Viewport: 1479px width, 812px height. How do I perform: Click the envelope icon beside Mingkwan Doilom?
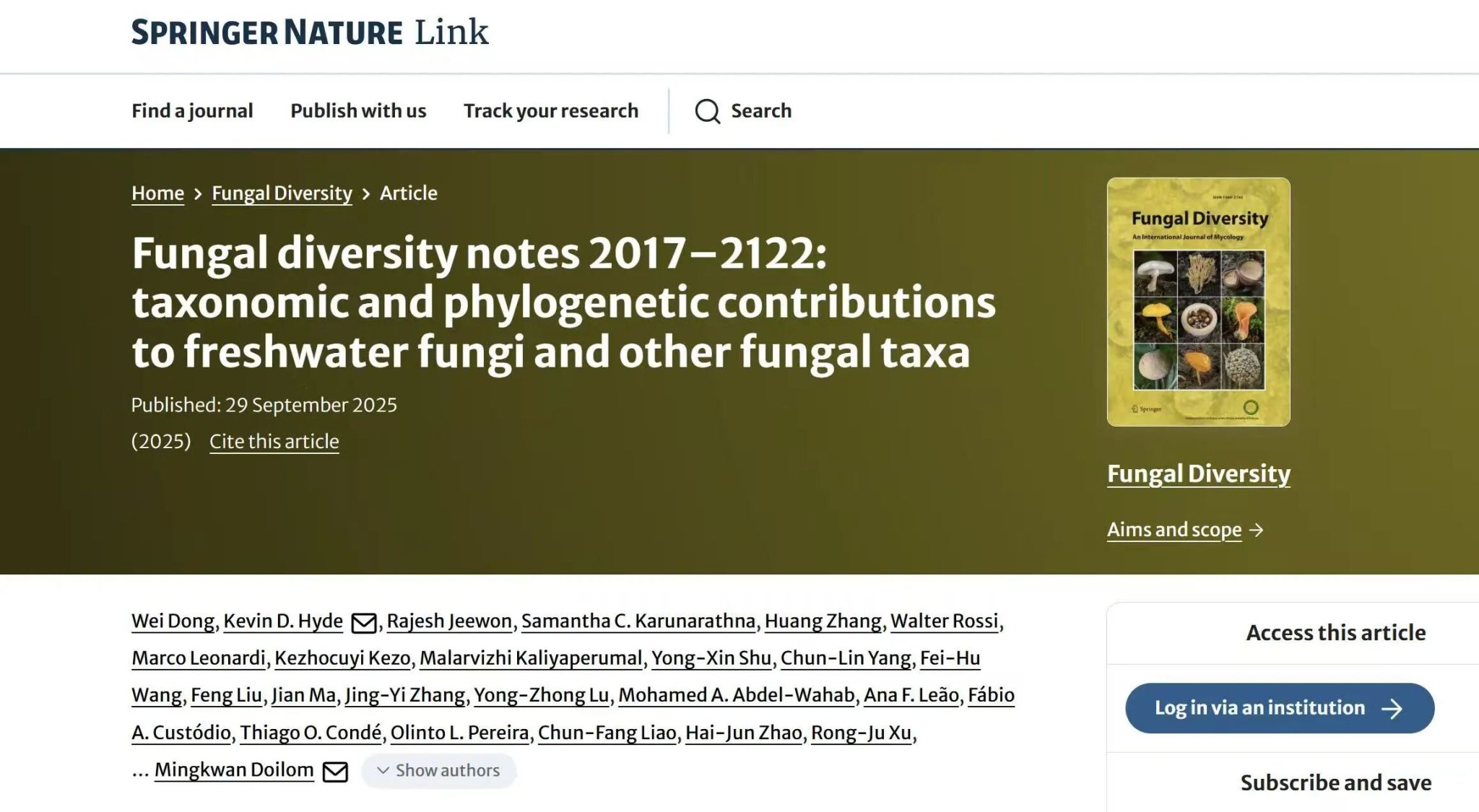(334, 772)
